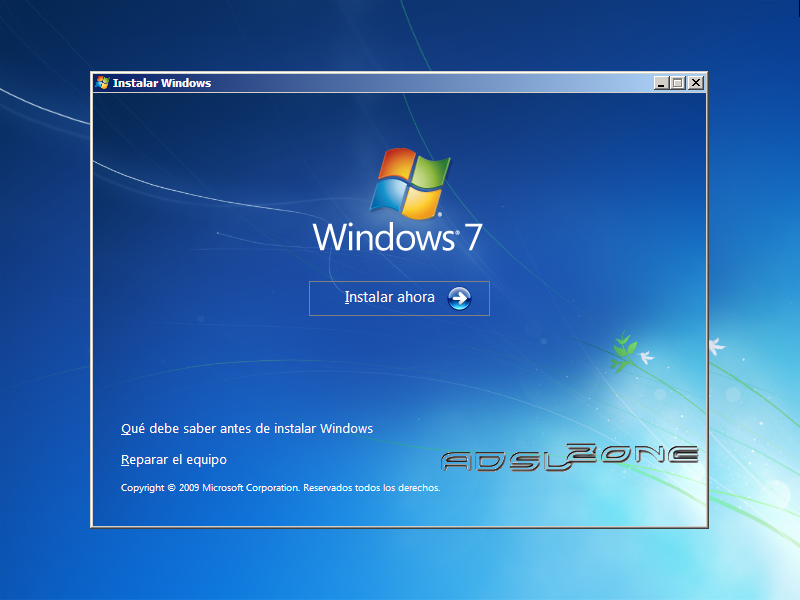Click the ADSLZone watermark logo
The width and height of the screenshot is (800, 600).
pos(569,457)
